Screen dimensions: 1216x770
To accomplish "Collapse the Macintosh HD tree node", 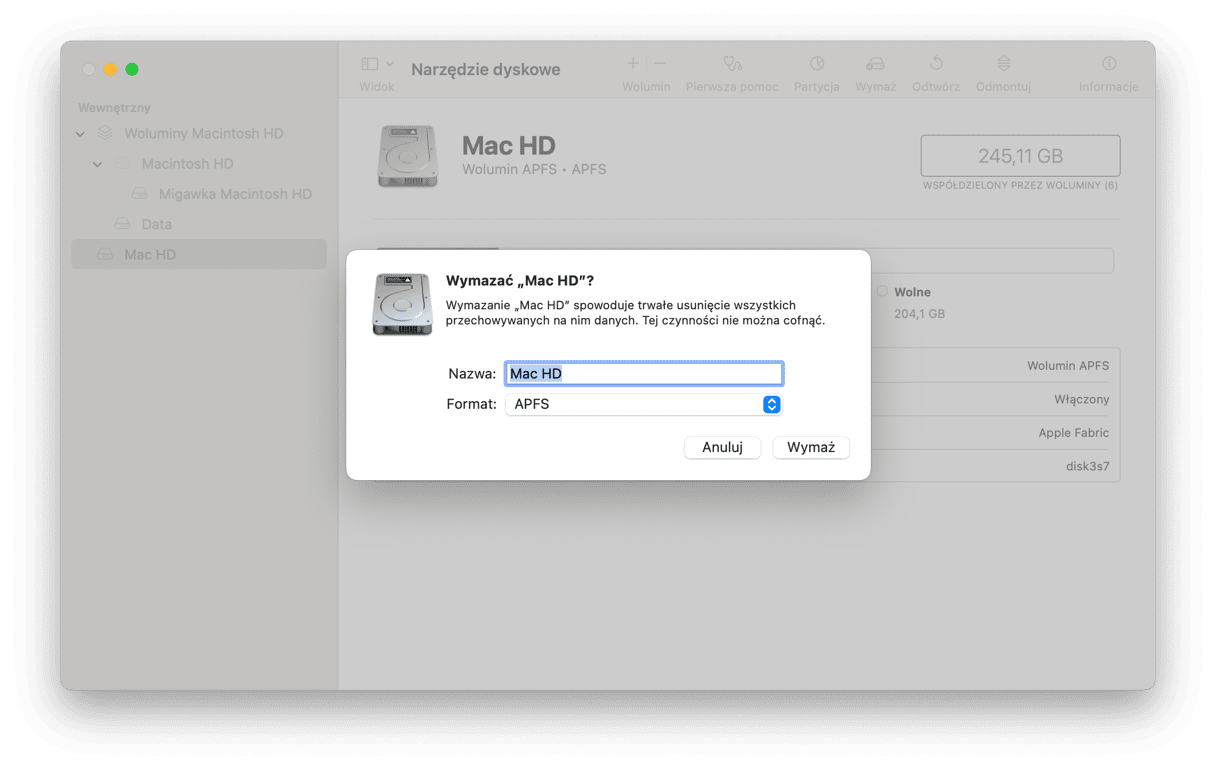I will [97, 164].
